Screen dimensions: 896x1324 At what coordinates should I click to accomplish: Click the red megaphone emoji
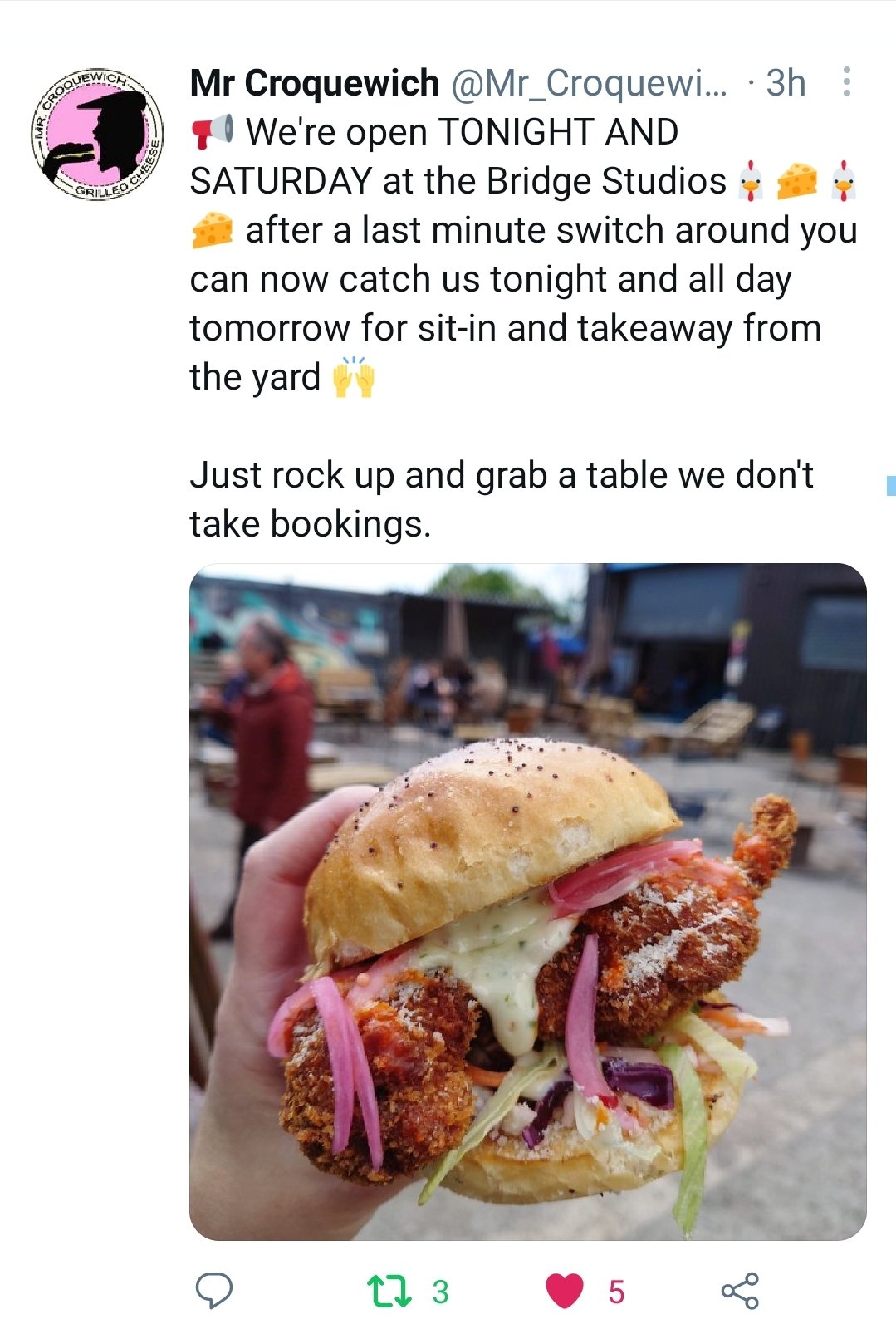[213, 132]
